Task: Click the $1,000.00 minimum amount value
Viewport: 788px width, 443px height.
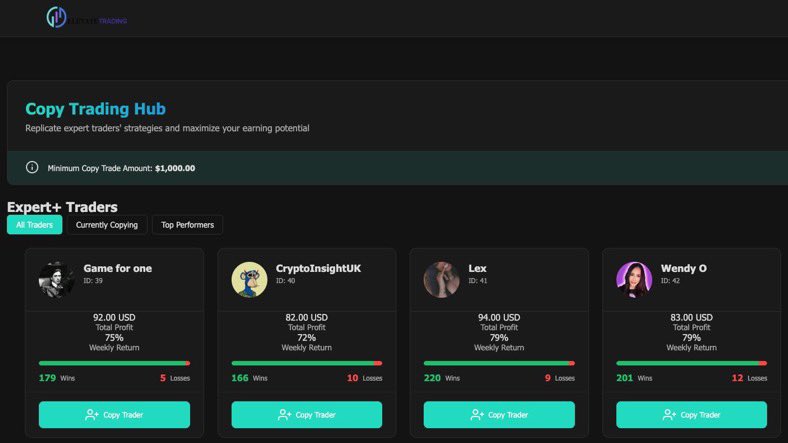Action: tap(175, 168)
